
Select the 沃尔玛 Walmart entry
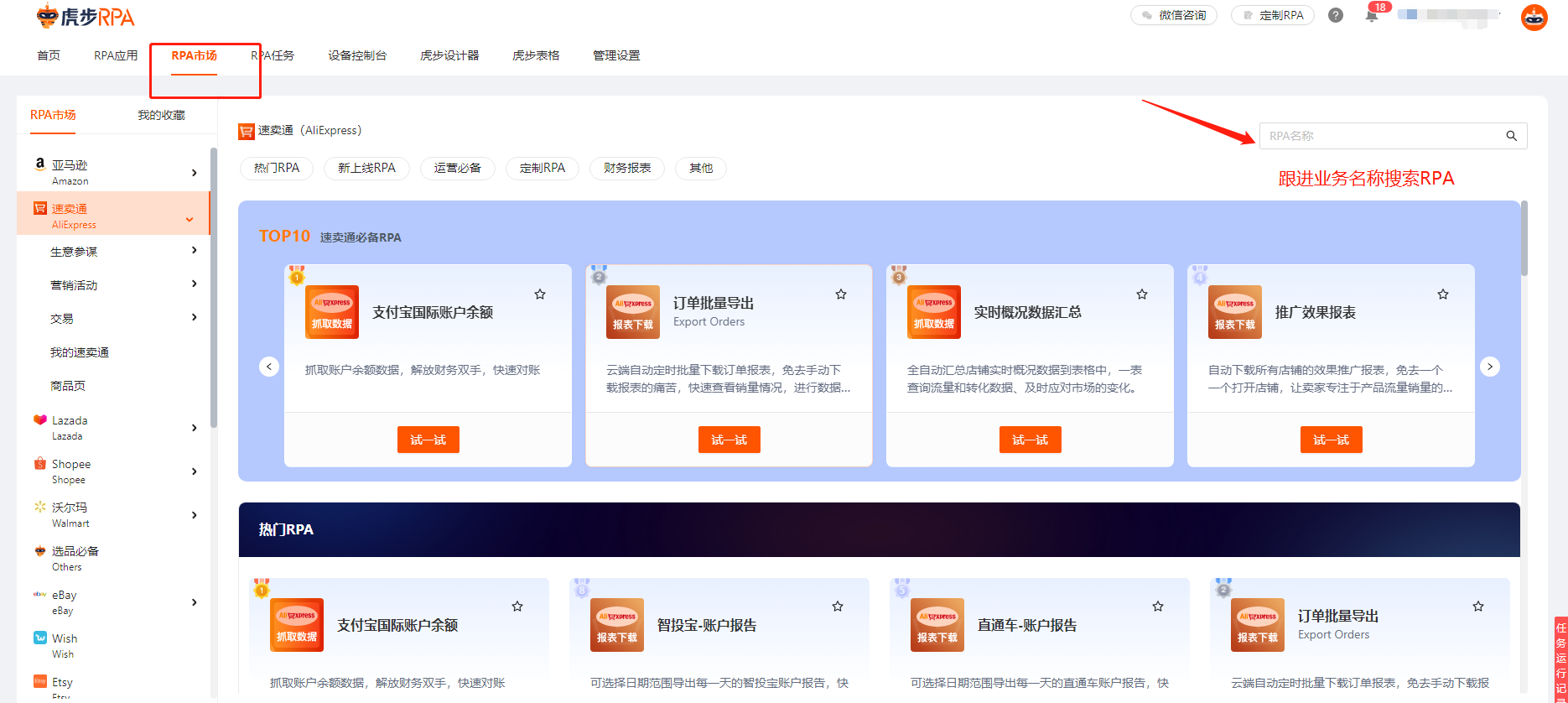tap(114, 514)
